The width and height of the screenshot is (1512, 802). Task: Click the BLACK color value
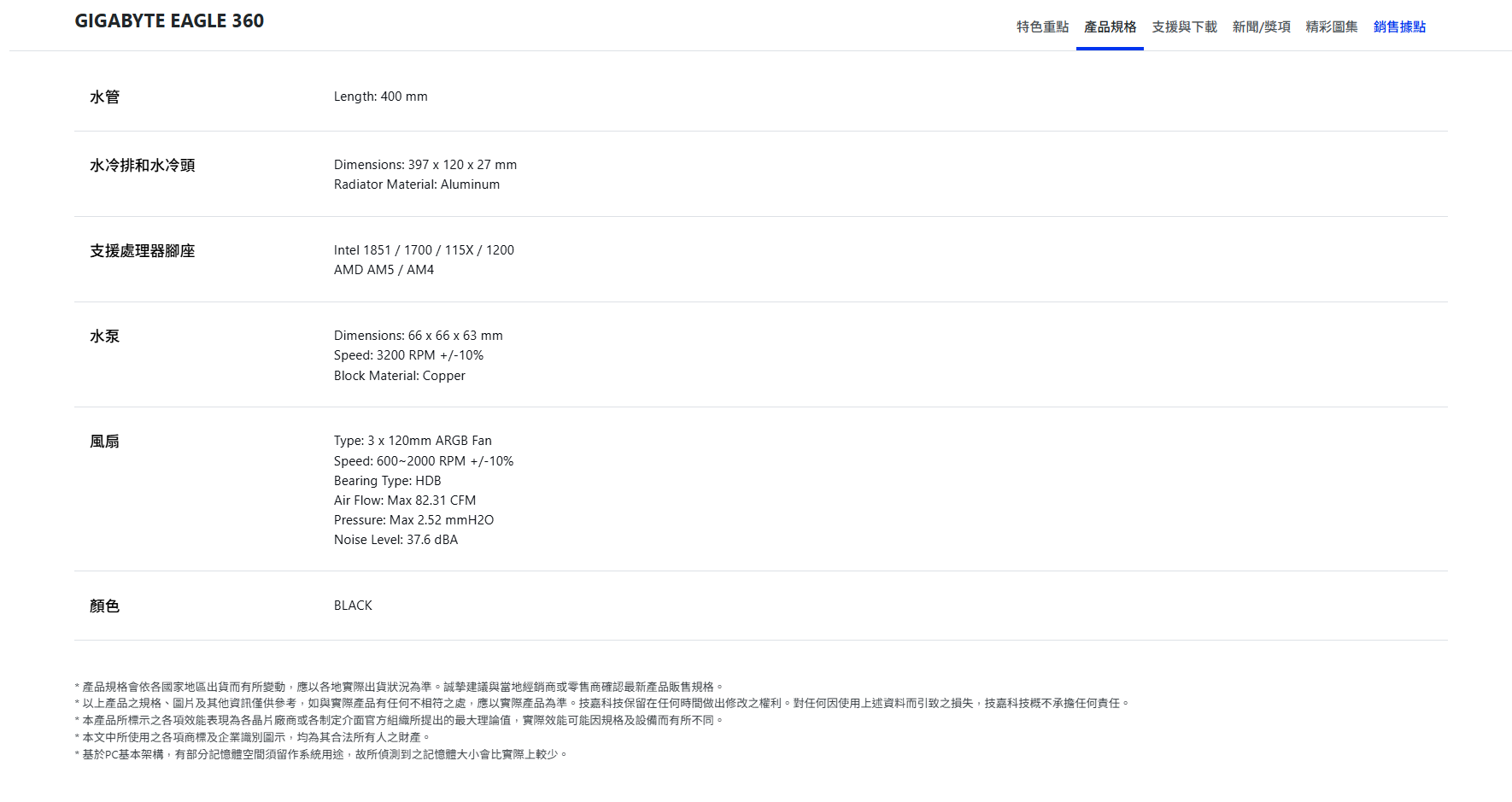pos(353,606)
